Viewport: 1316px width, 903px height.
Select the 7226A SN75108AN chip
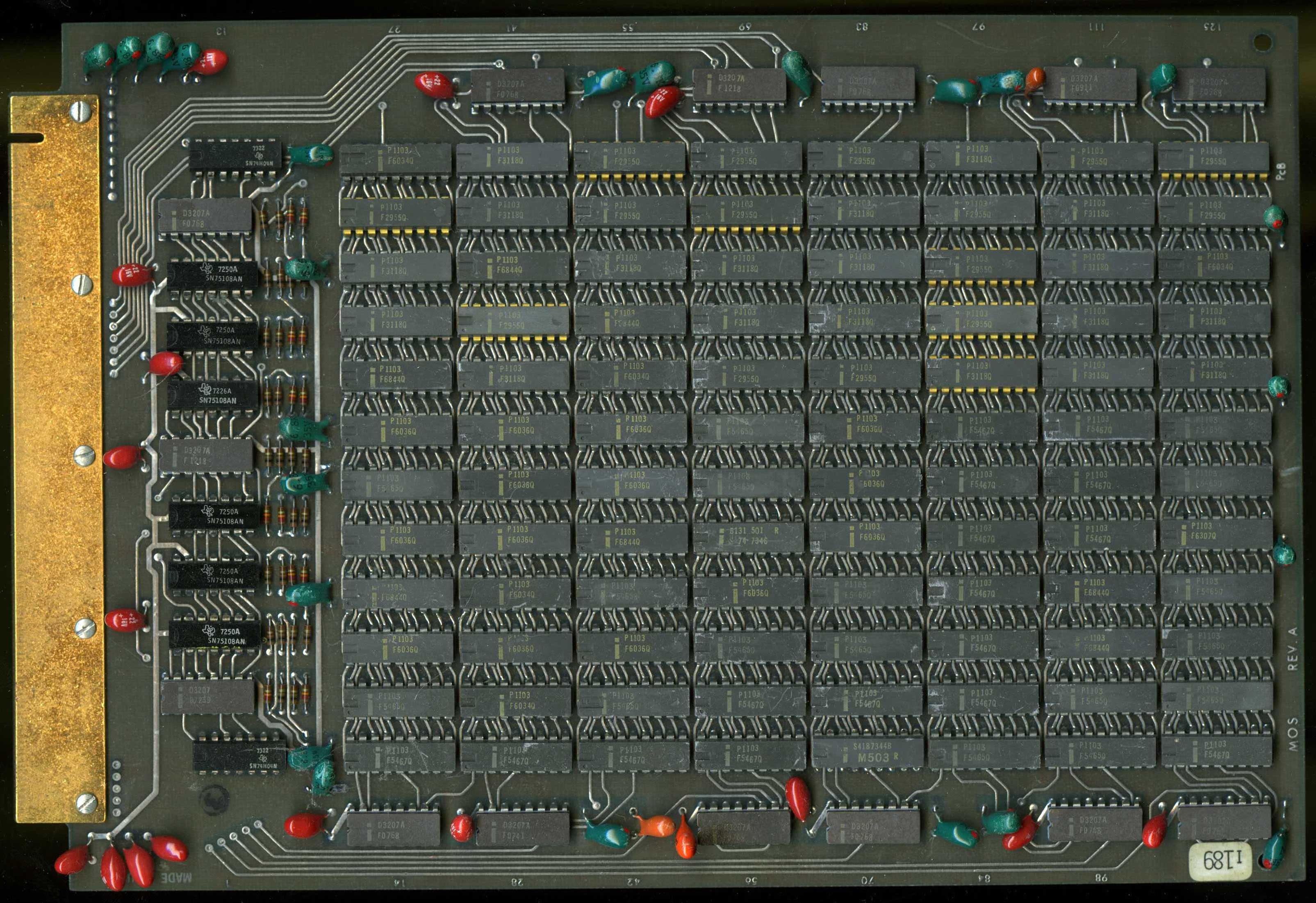point(213,394)
